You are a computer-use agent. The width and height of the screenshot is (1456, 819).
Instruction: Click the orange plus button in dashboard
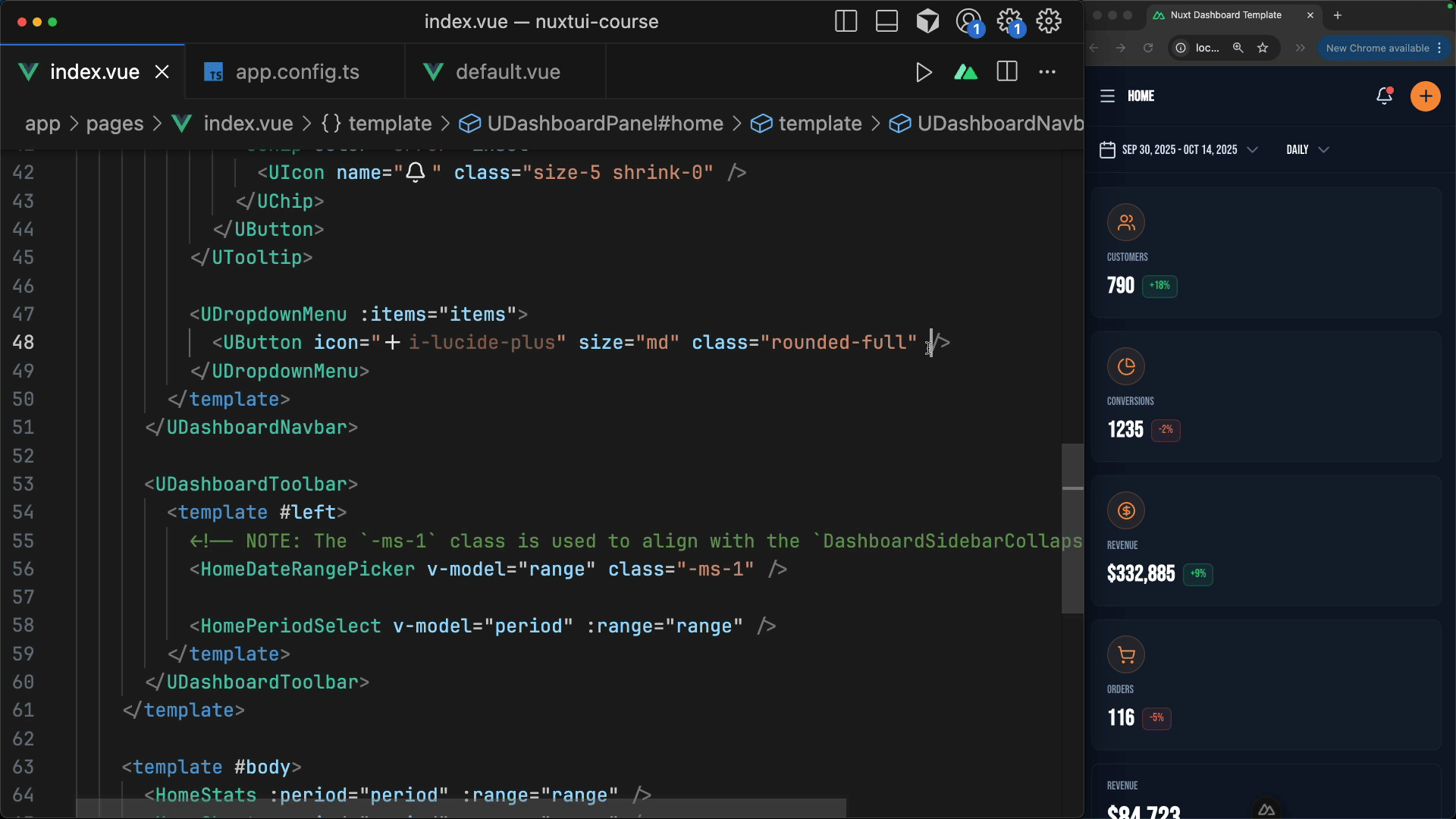(x=1425, y=96)
